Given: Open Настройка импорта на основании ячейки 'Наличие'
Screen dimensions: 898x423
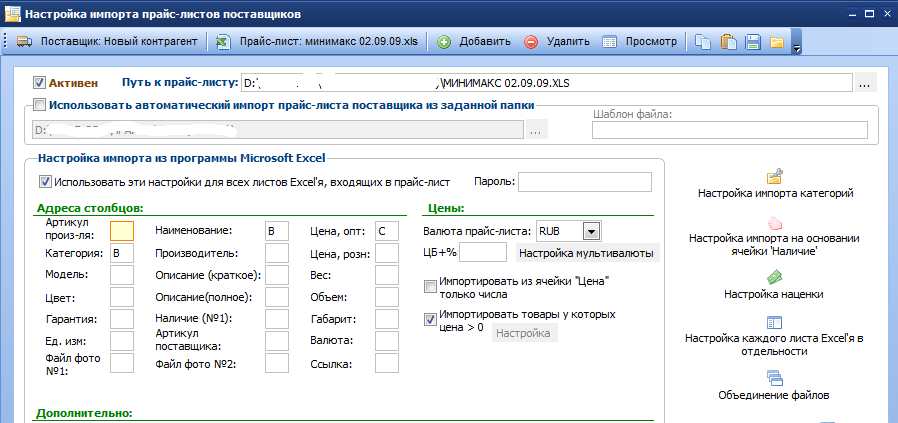Looking at the screenshot, I should [774, 244].
